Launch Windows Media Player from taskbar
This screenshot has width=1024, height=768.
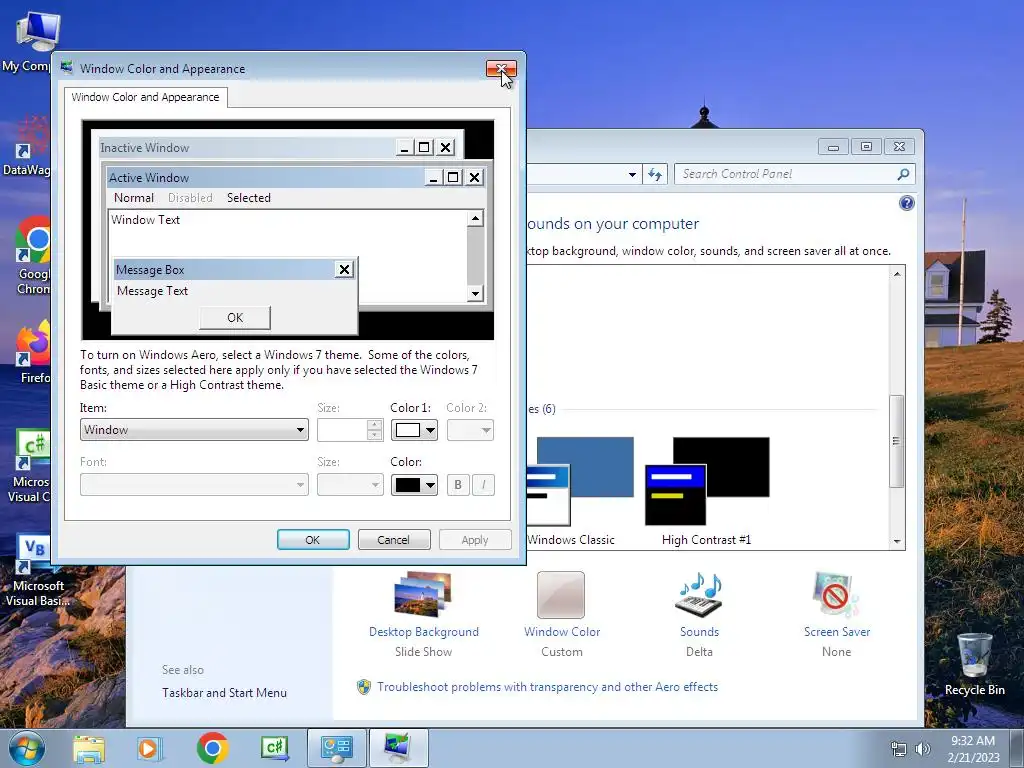pos(149,748)
